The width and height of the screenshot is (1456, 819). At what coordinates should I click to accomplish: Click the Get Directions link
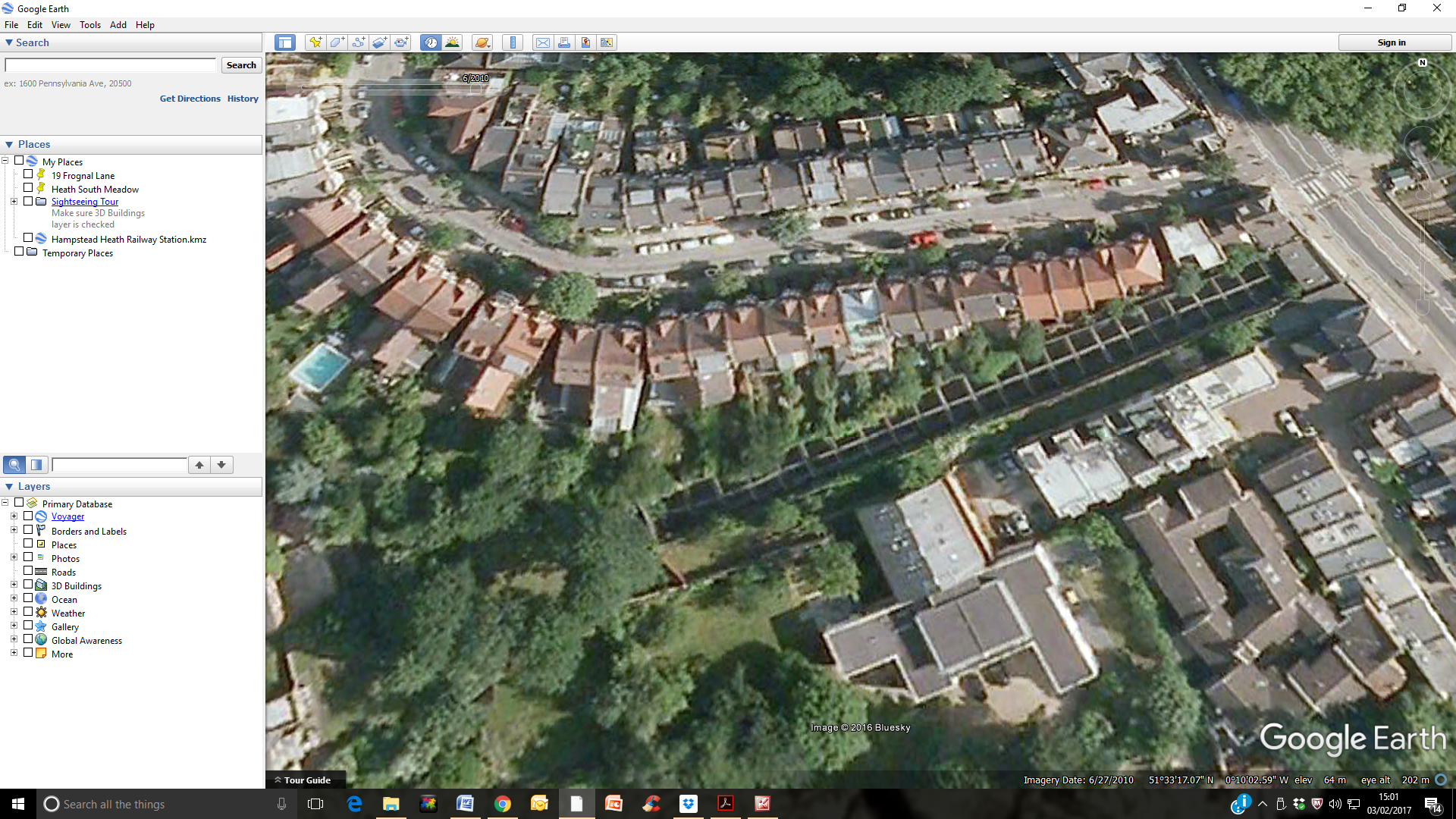point(190,99)
